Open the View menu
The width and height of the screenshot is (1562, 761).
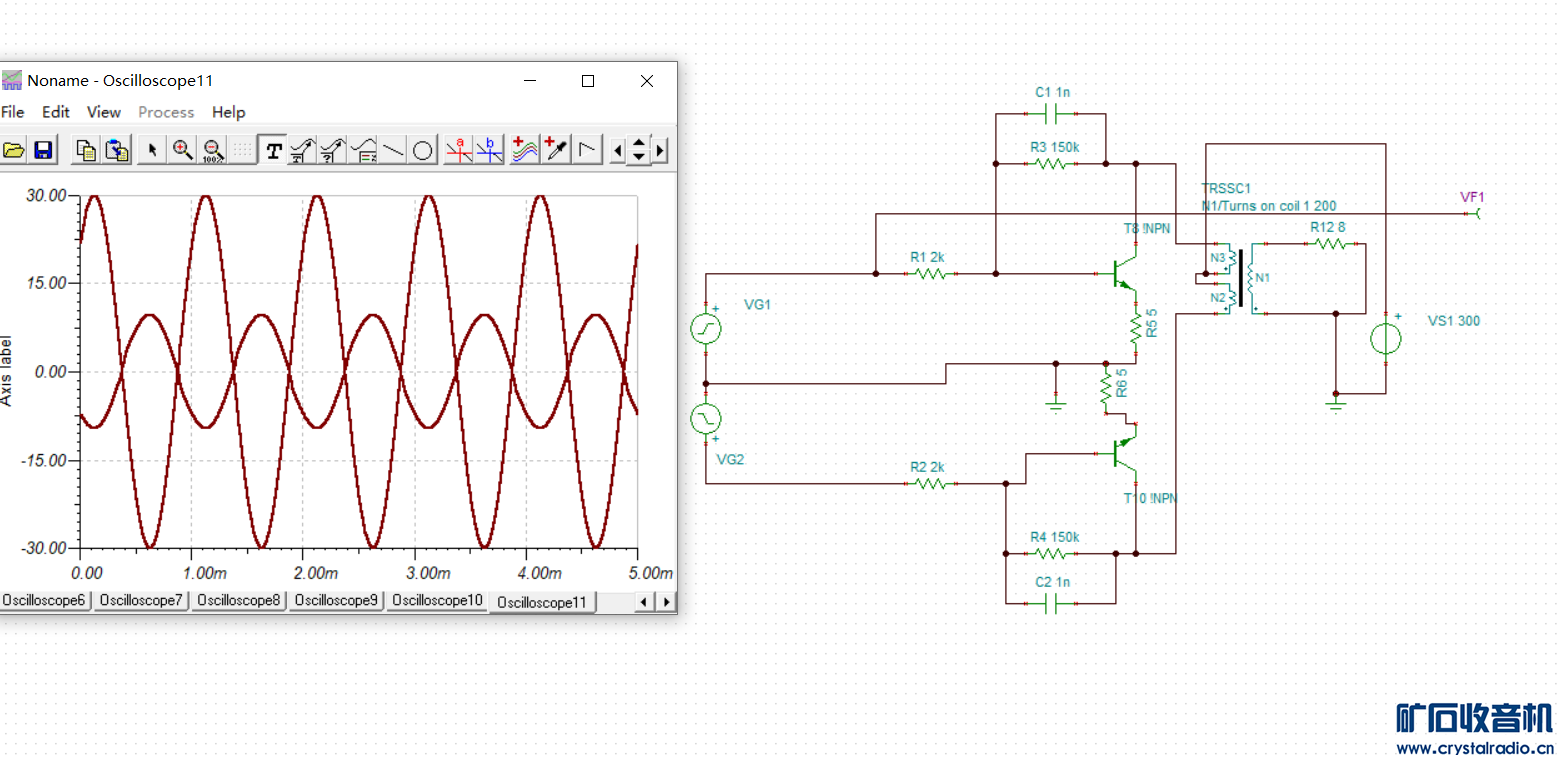(x=104, y=112)
